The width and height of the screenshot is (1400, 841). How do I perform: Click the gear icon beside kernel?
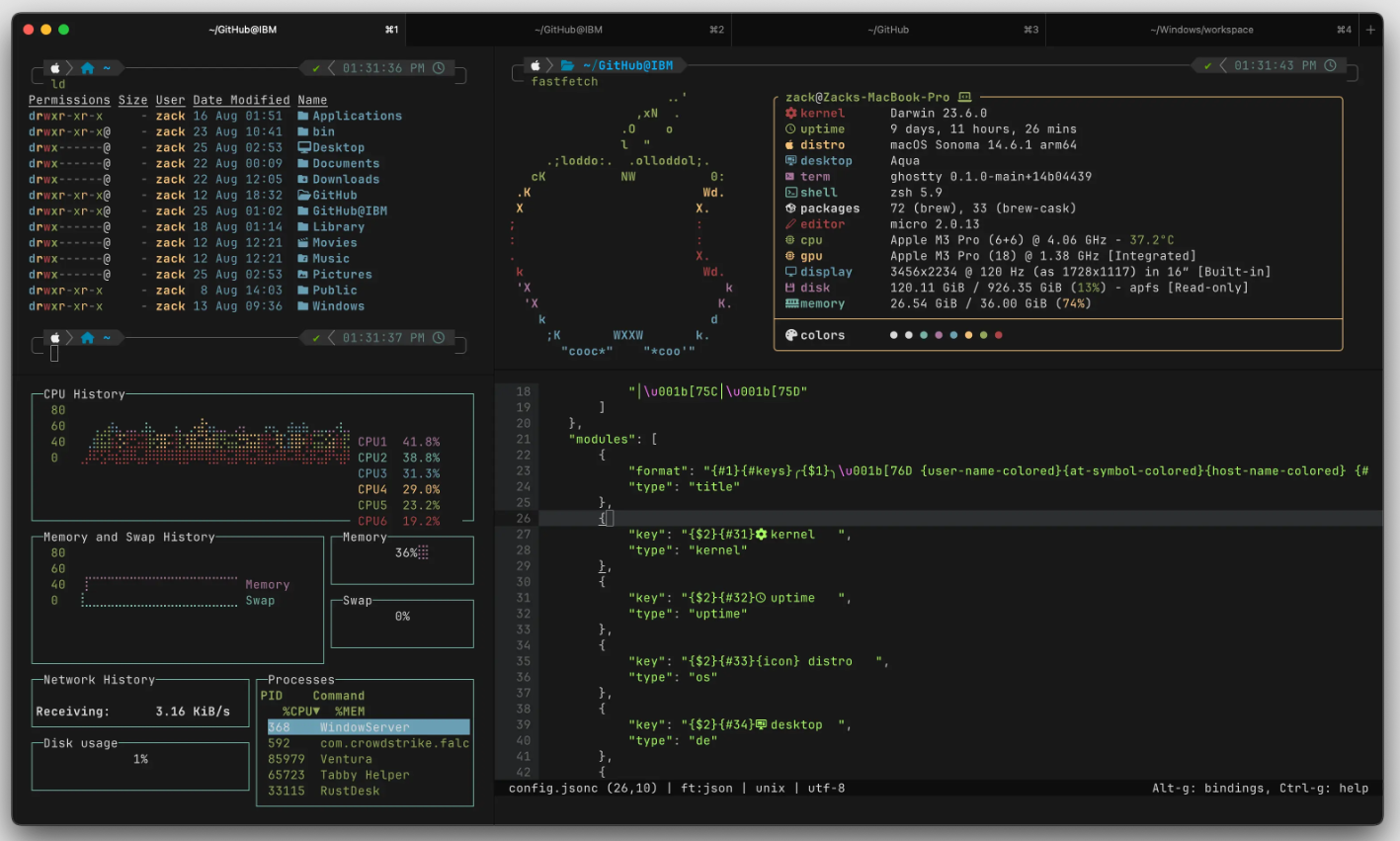pyautogui.click(x=790, y=114)
